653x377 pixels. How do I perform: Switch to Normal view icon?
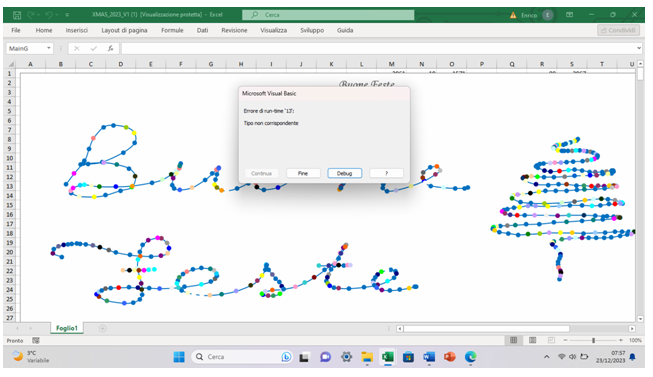(x=513, y=340)
